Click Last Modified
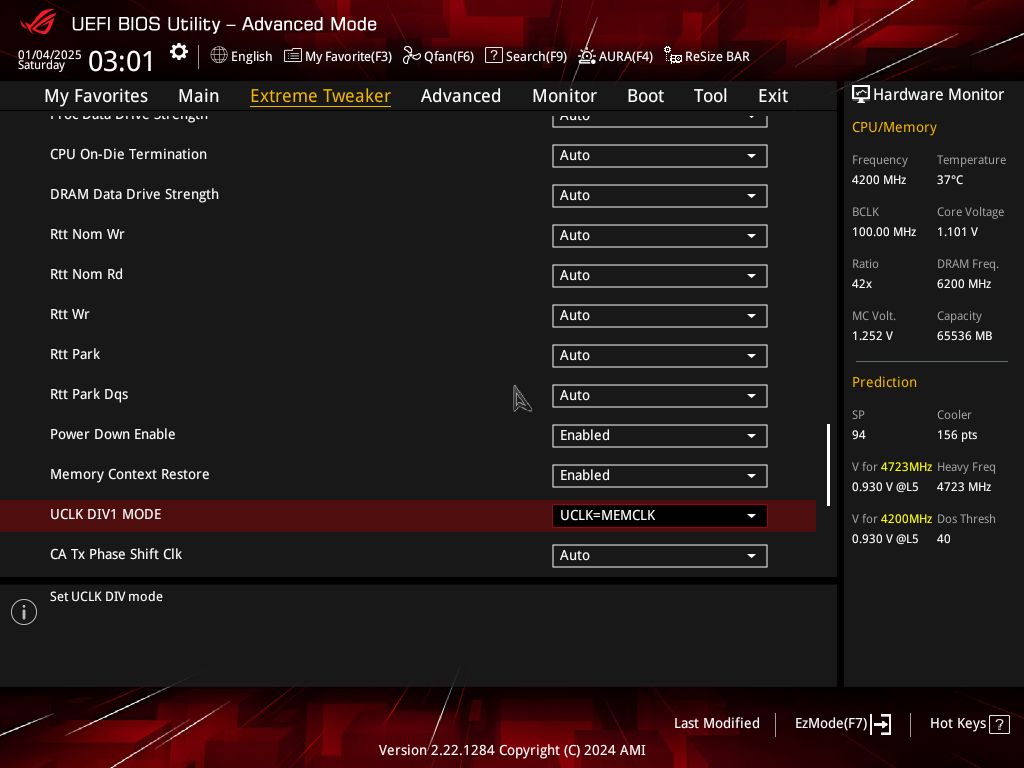The width and height of the screenshot is (1024, 768). [x=716, y=723]
